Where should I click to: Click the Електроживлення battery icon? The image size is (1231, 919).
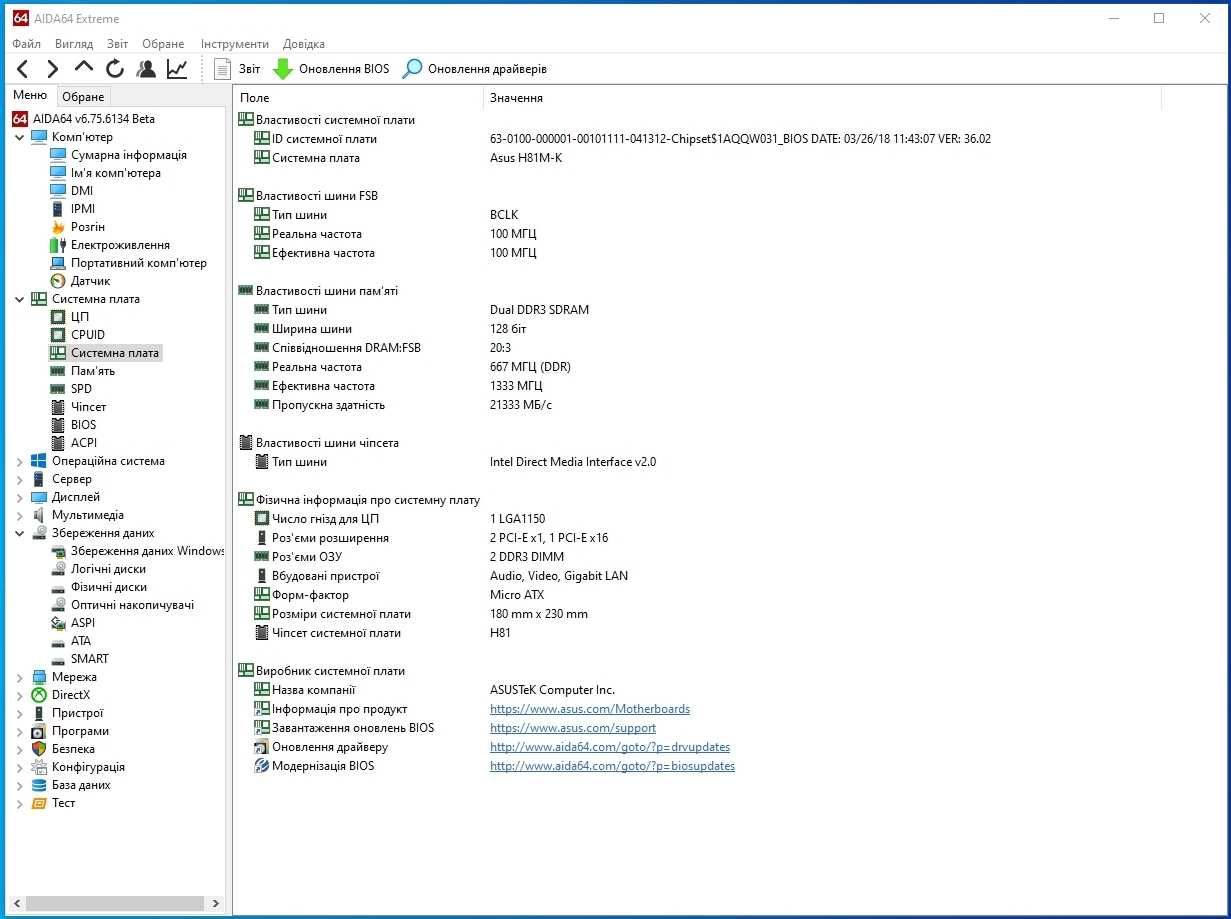(58, 245)
